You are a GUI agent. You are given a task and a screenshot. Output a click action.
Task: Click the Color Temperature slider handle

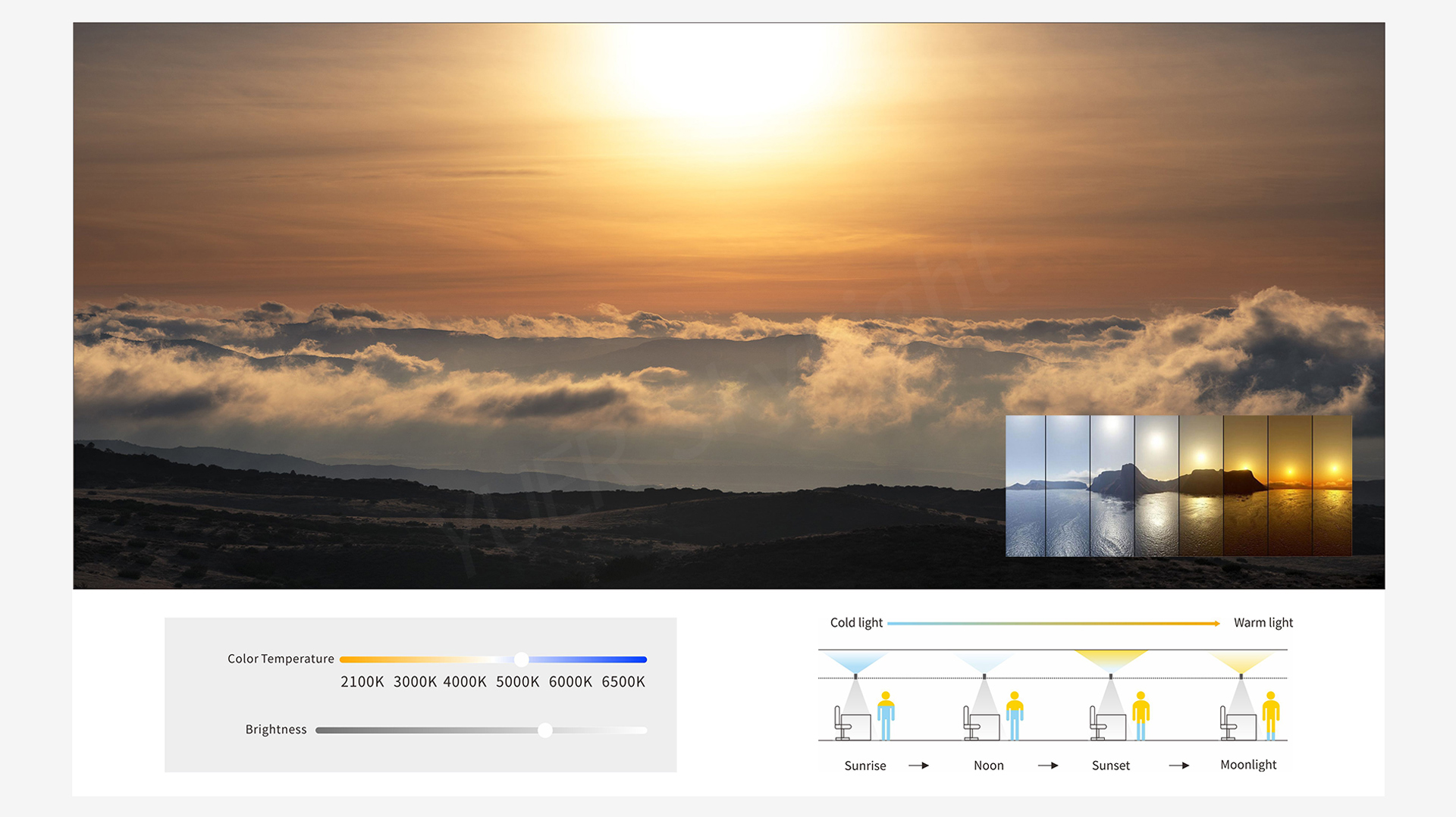pos(521,659)
